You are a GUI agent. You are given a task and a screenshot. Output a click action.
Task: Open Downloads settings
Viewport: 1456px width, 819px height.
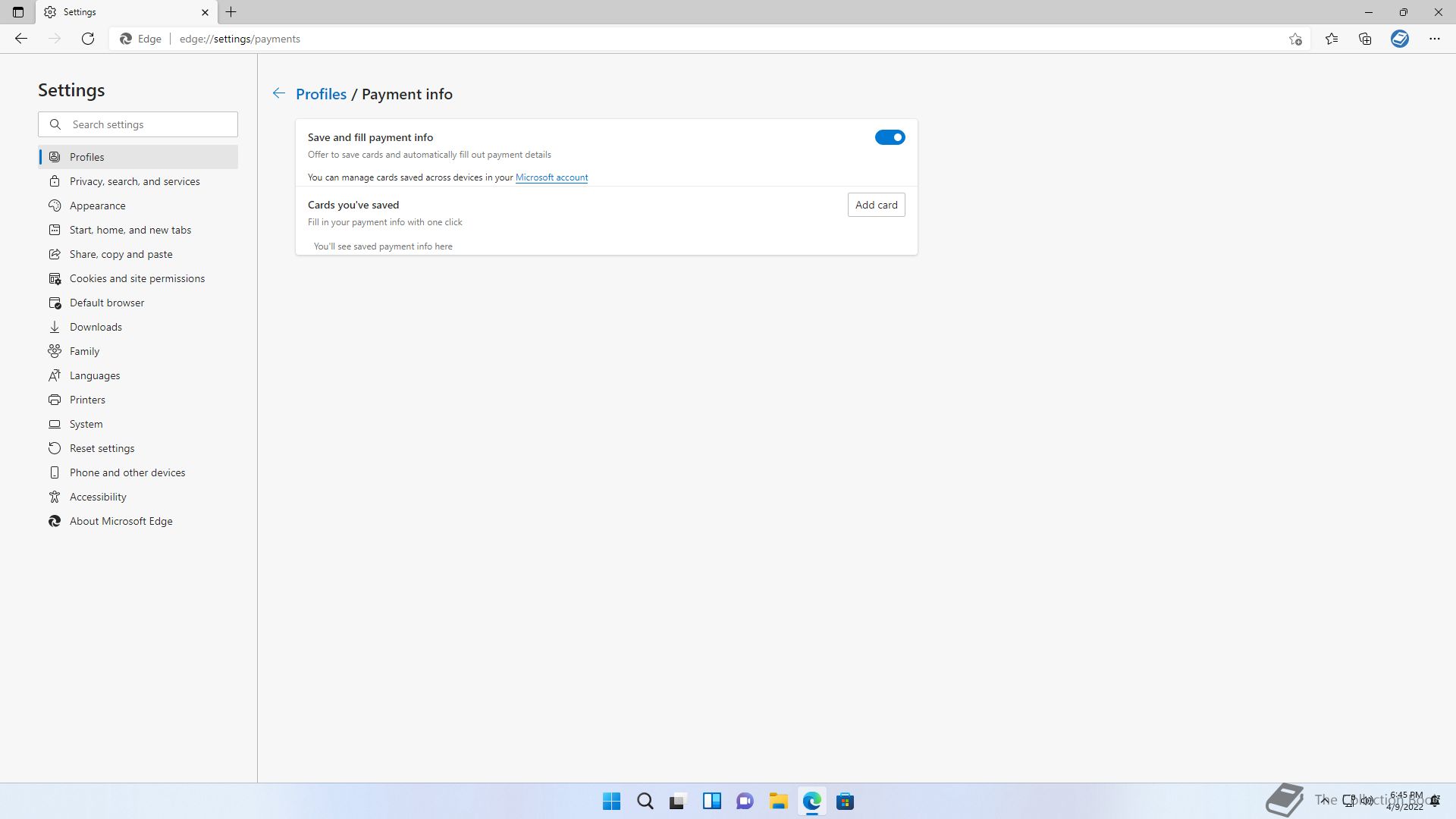coord(138,327)
